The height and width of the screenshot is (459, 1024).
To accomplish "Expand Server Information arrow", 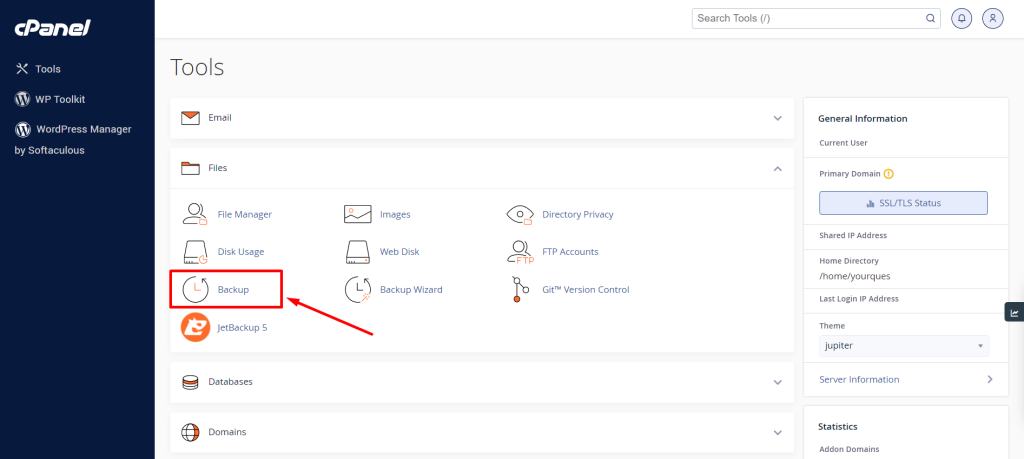I will (x=990, y=379).
